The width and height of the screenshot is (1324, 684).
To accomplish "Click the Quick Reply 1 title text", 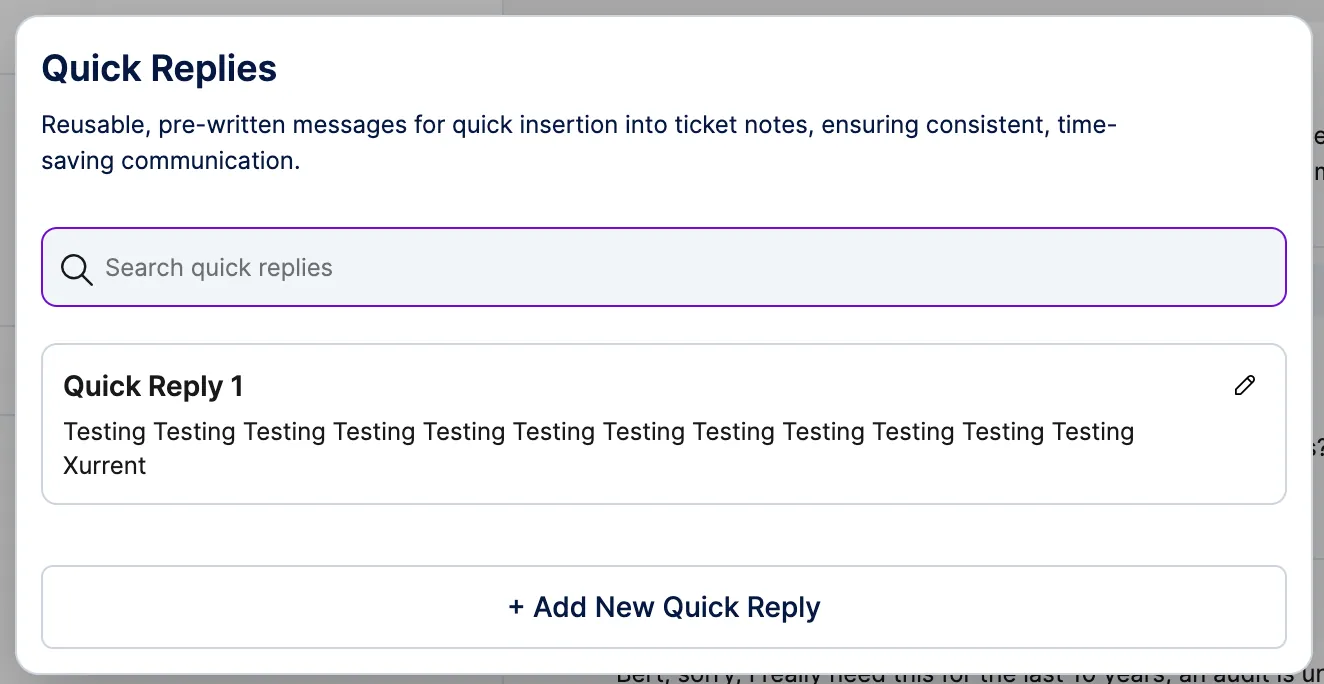I will 153,386.
